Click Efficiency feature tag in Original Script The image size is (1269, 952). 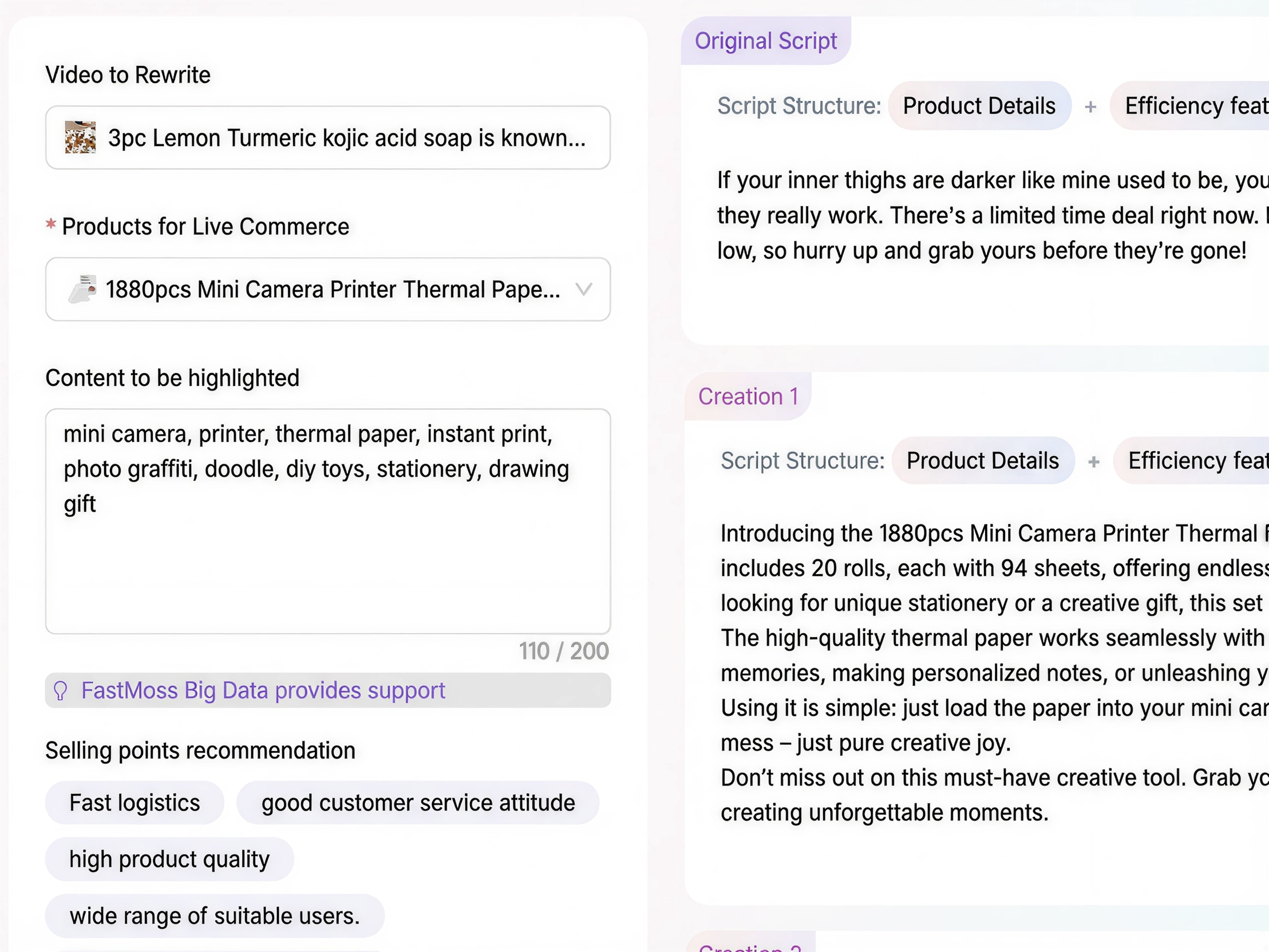click(1193, 105)
